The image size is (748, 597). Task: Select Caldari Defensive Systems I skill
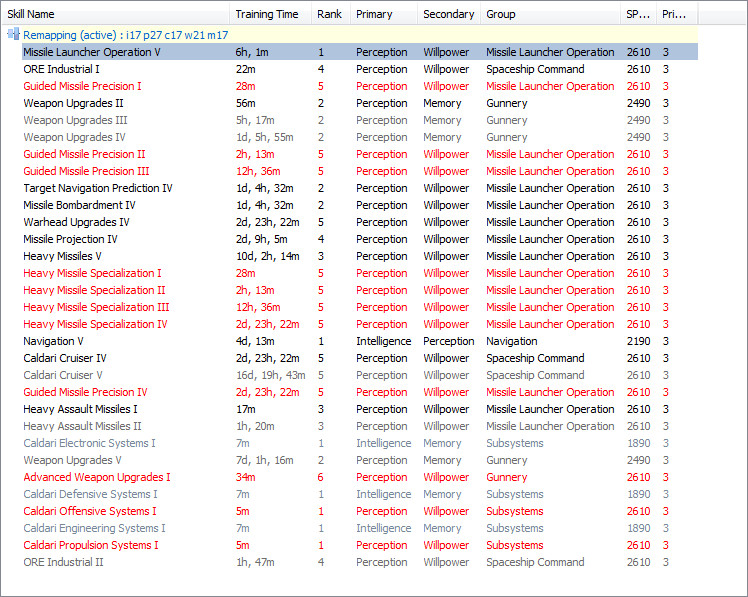[90, 494]
